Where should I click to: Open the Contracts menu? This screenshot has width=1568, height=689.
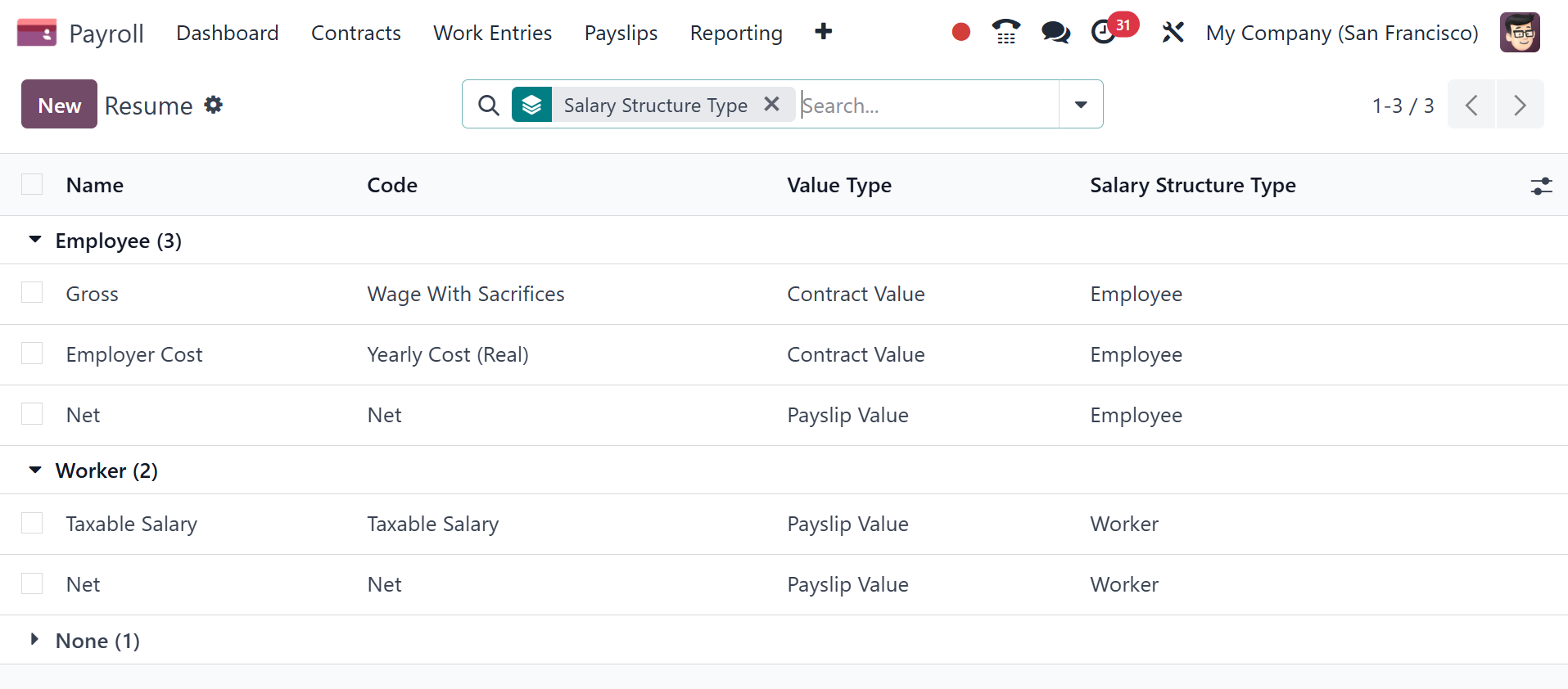[x=356, y=33]
